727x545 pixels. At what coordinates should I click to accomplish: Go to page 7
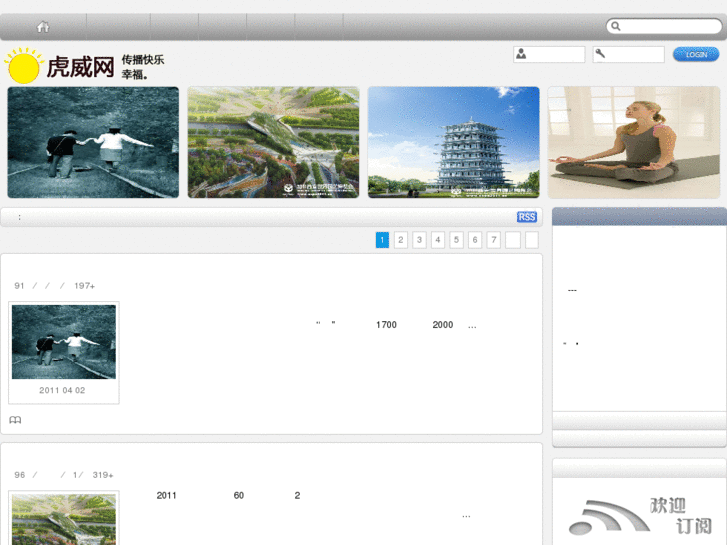pos(494,240)
